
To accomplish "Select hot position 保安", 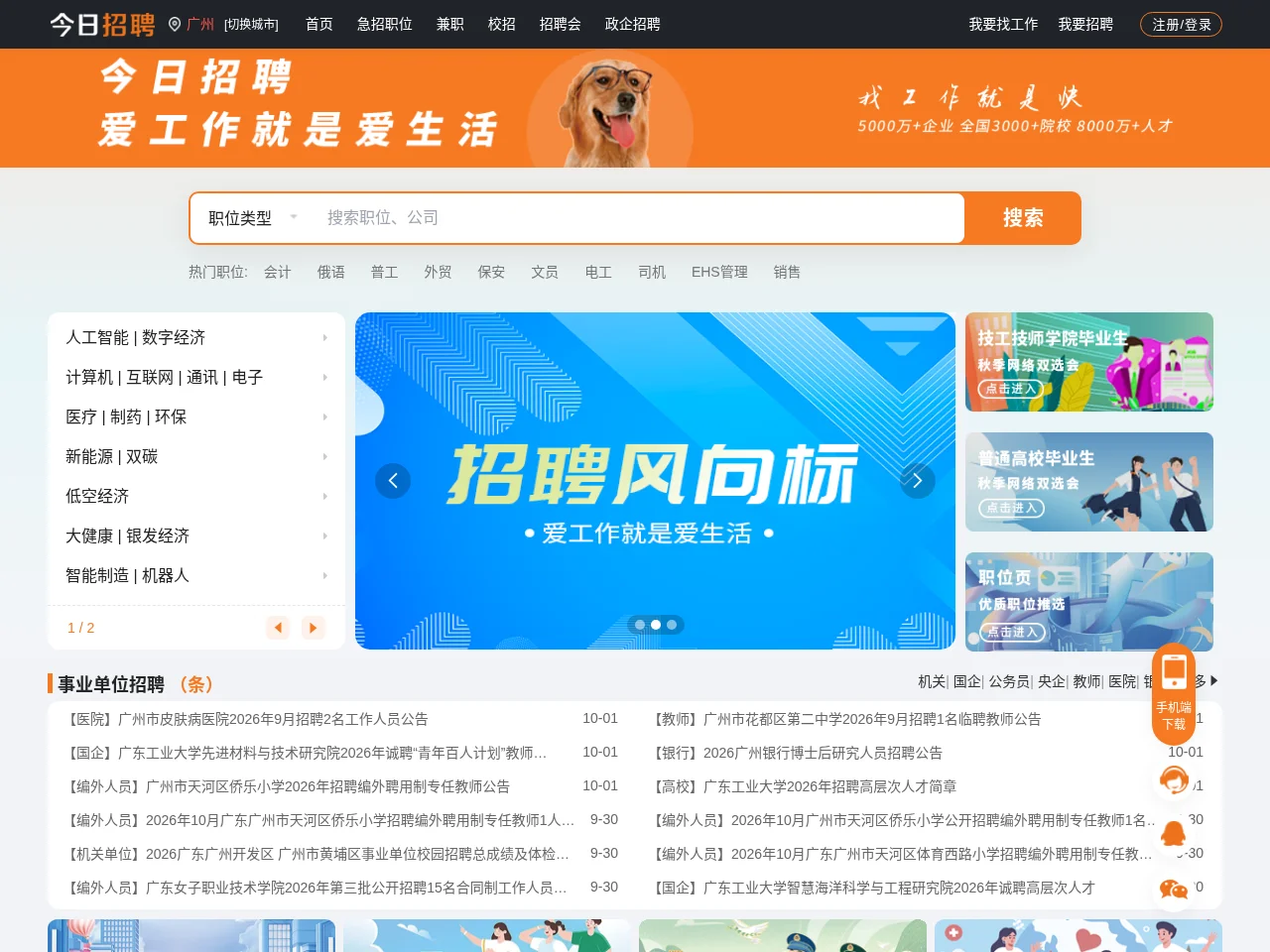I will 492,272.
